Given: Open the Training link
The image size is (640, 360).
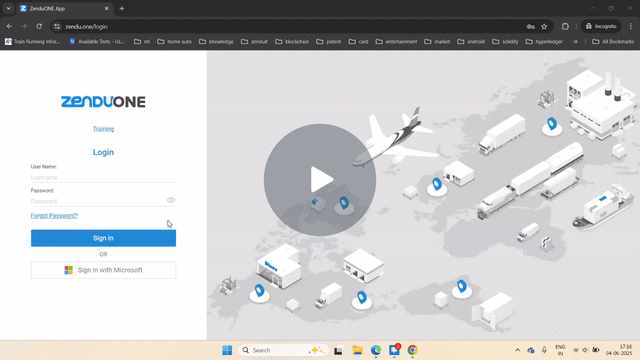Looking at the screenshot, I should 103,129.
